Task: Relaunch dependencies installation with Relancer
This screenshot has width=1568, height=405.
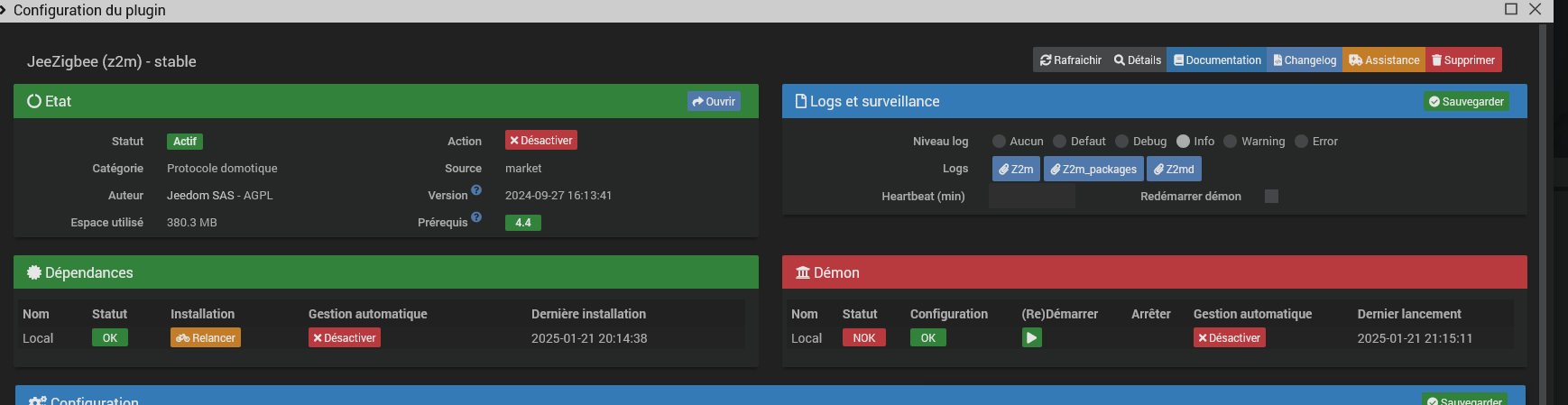Action: [x=206, y=338]
